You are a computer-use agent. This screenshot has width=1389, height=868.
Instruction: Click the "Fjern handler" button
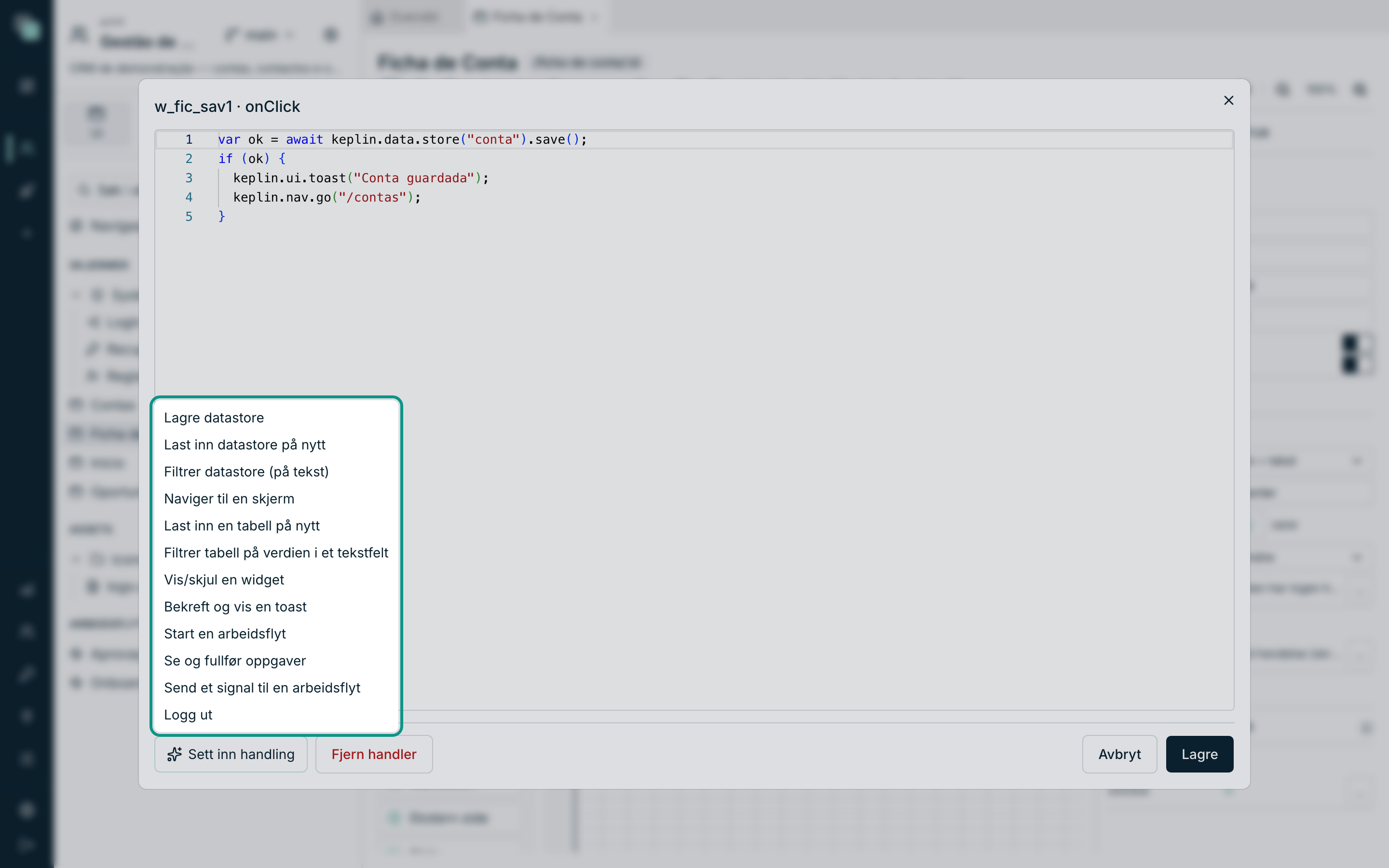(374, 754)
